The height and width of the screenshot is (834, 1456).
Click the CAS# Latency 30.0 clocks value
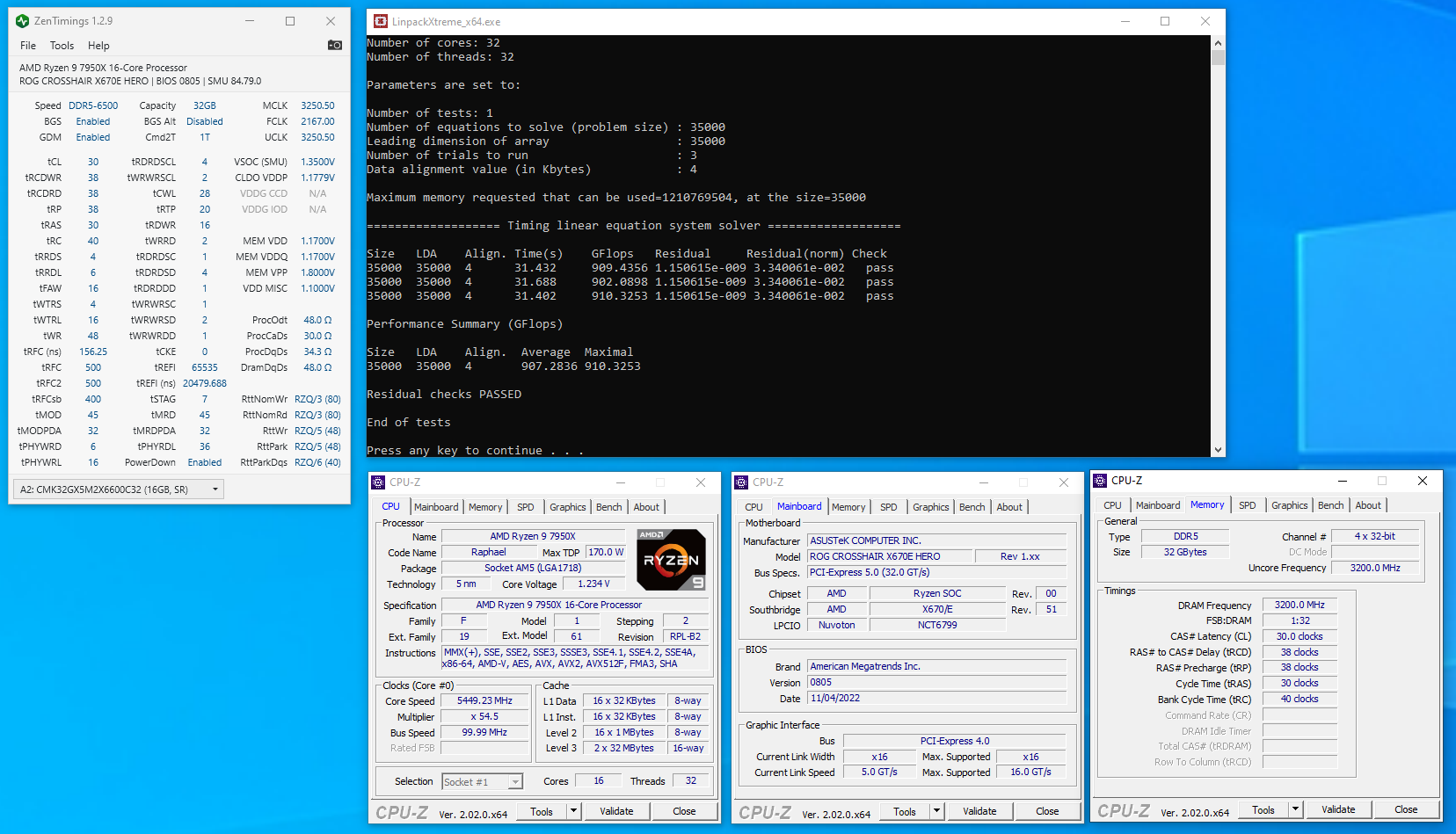pyautogui.click(x=1299, y=636)
